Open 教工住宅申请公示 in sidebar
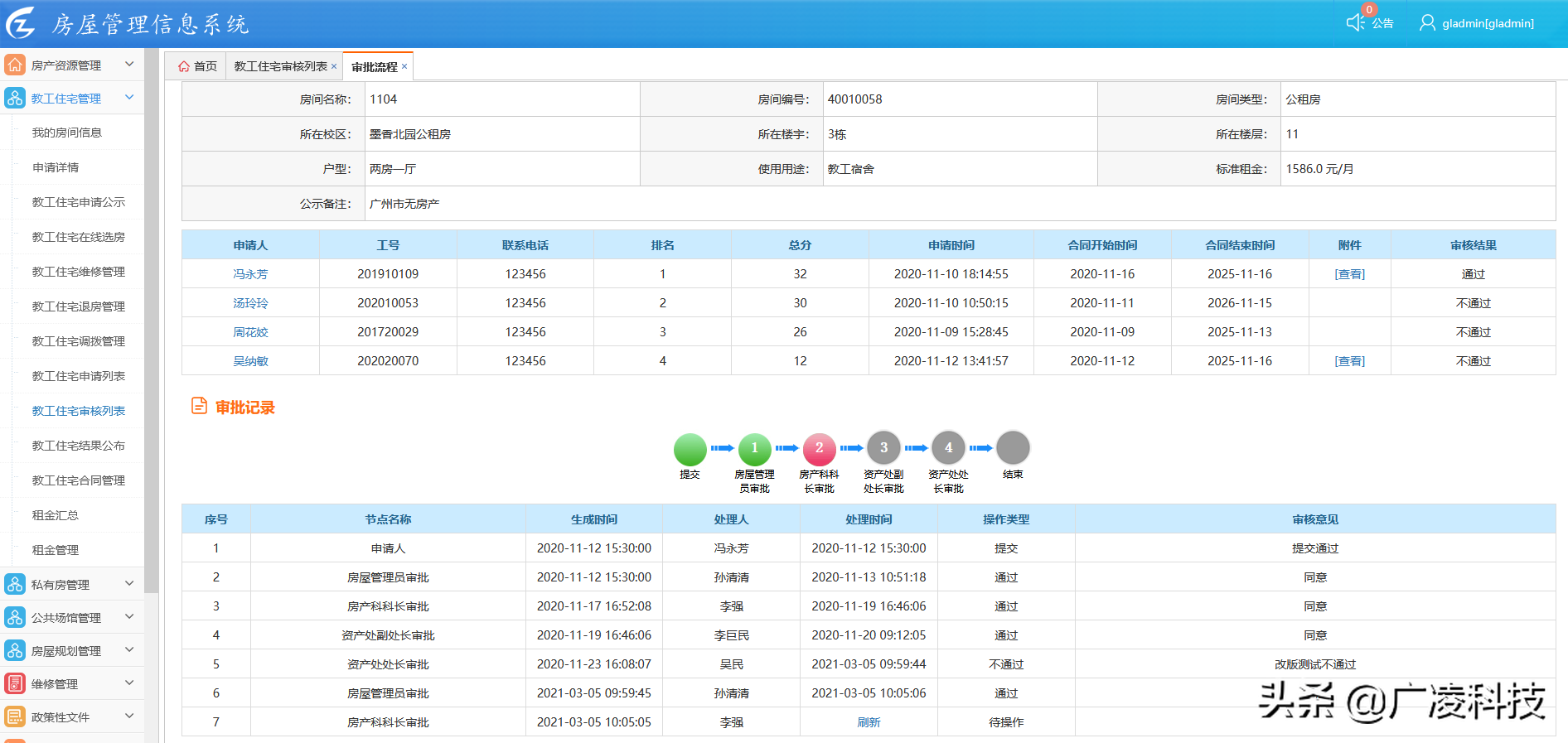The height and width of the screenshot is (743, 1568). [x=79, y=202]
